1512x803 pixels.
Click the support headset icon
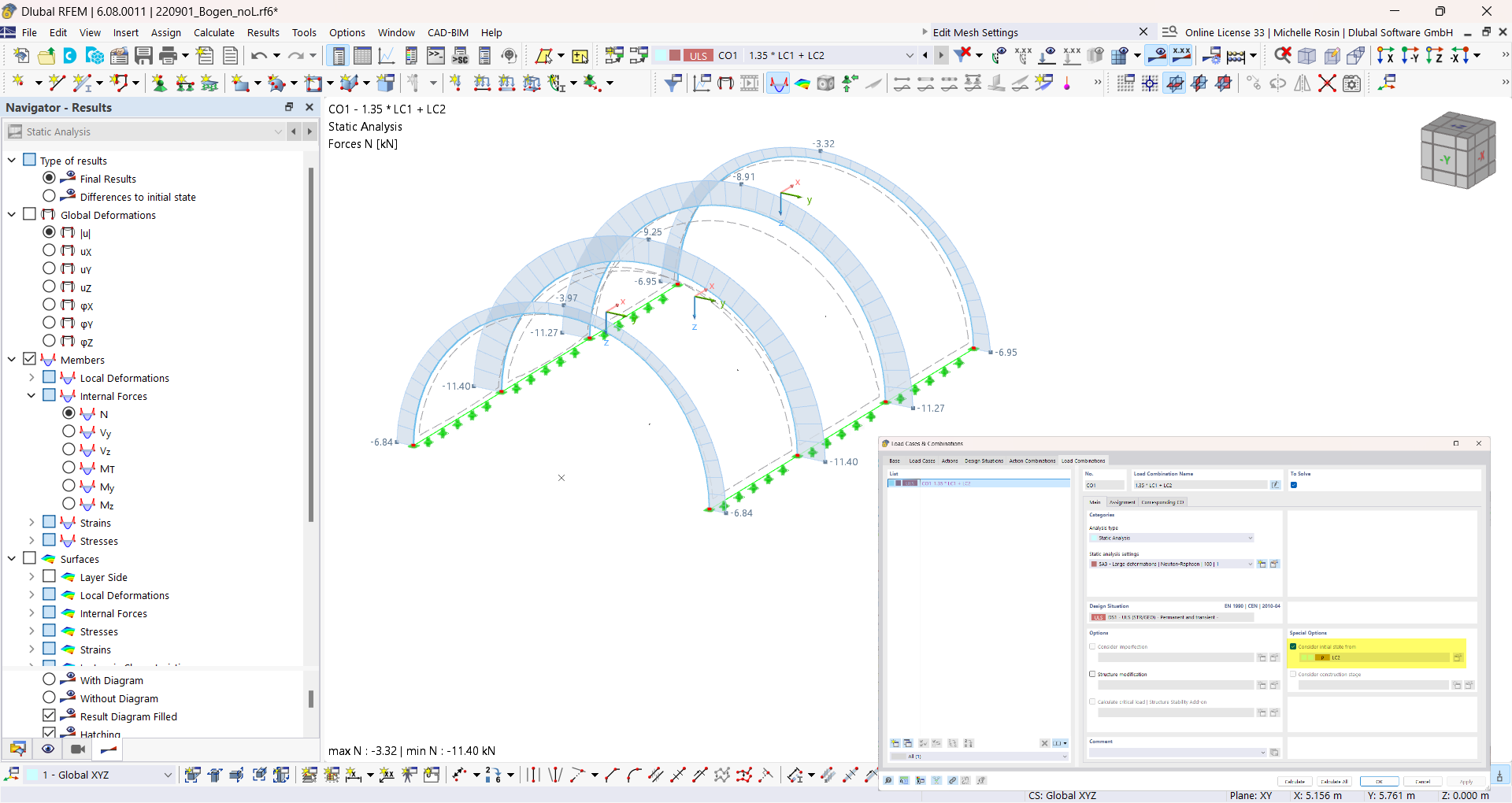510,55
